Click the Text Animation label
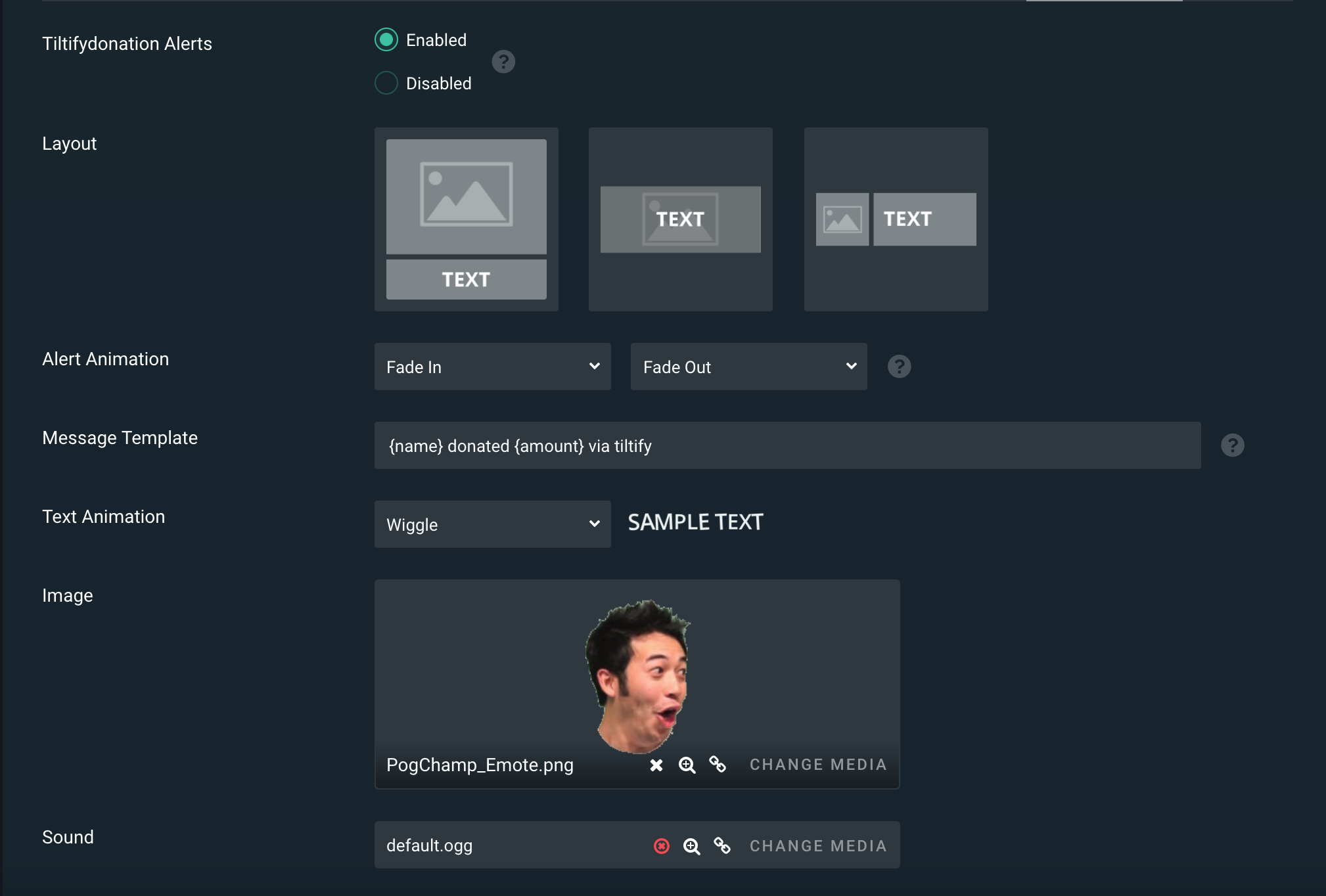 pos(103,517)
